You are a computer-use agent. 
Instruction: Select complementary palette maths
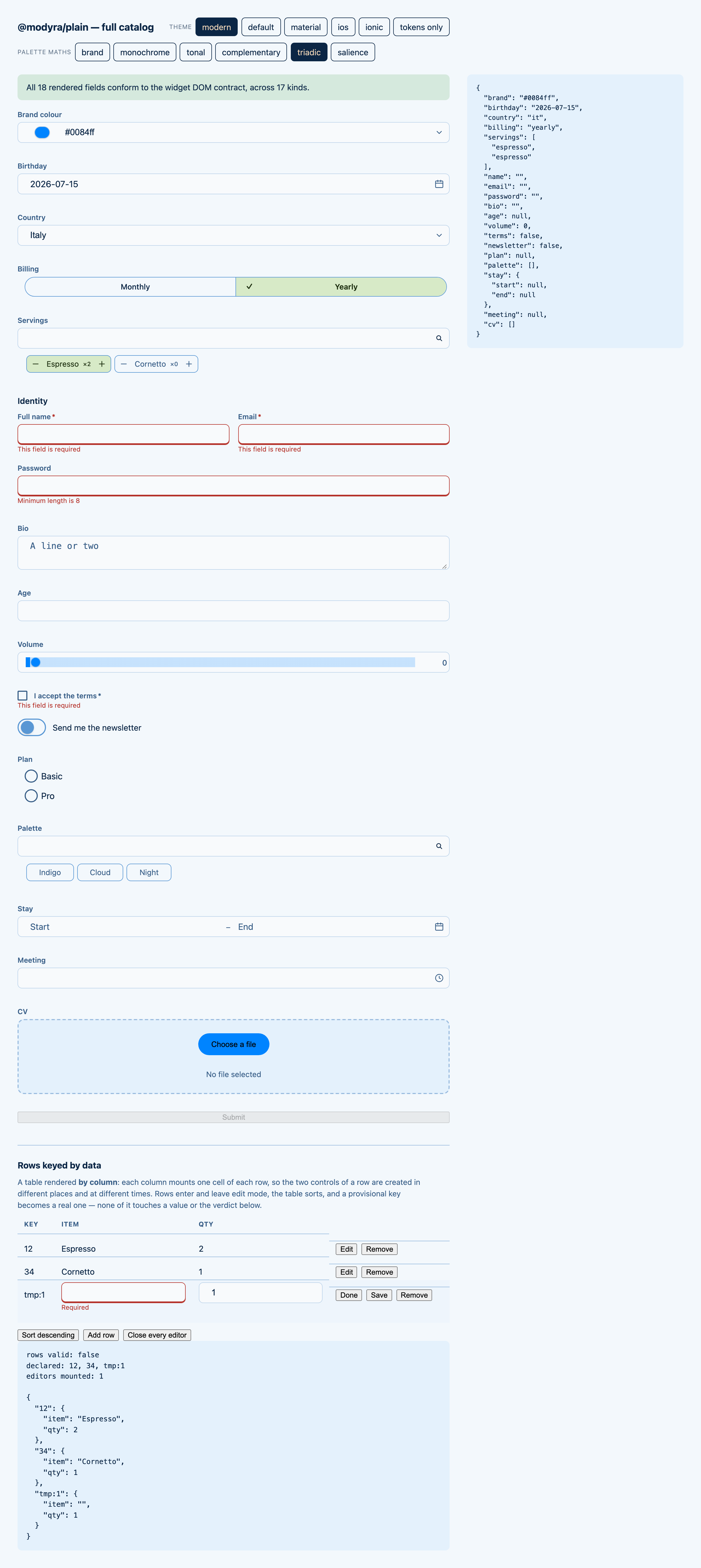[x=251, y=52]
